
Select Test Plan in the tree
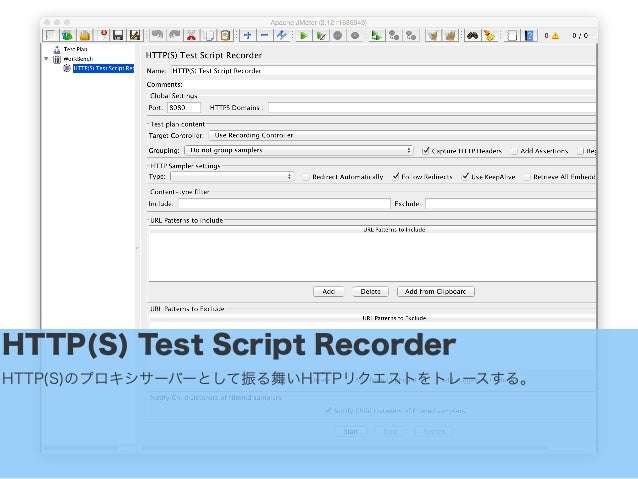click(x=75, y=49)
